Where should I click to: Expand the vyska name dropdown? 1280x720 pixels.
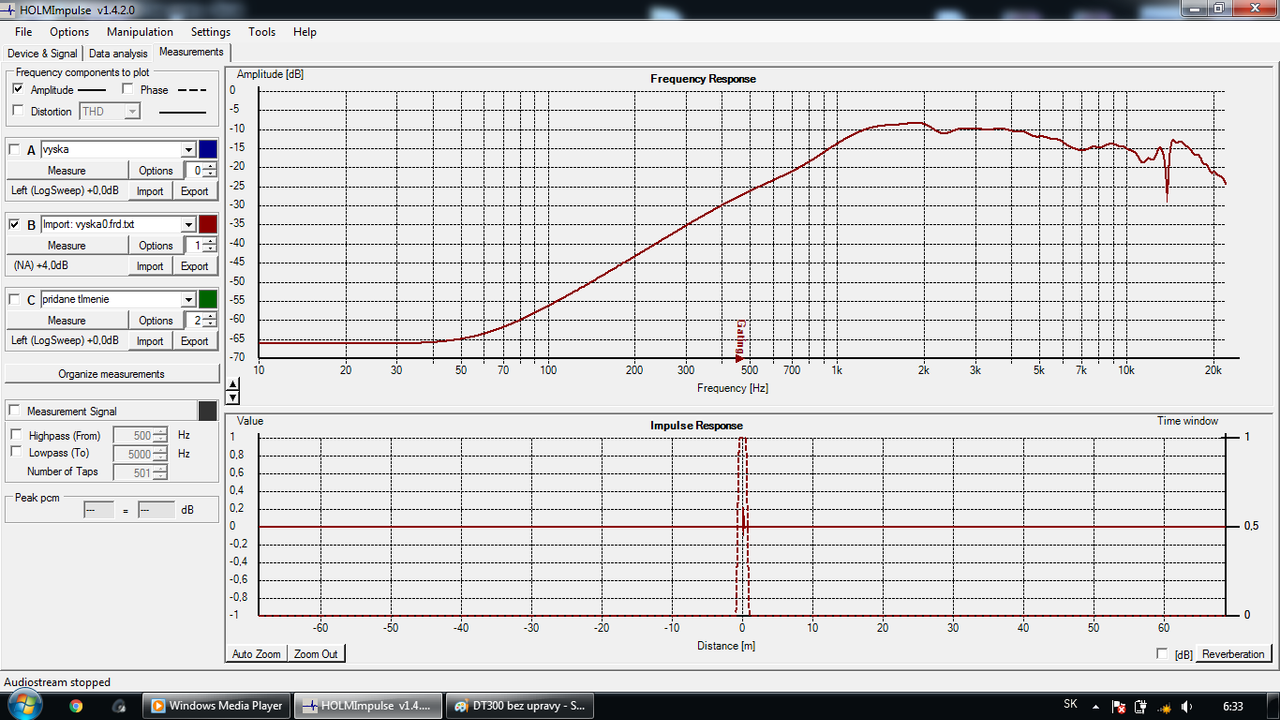[x=188, y=150]
